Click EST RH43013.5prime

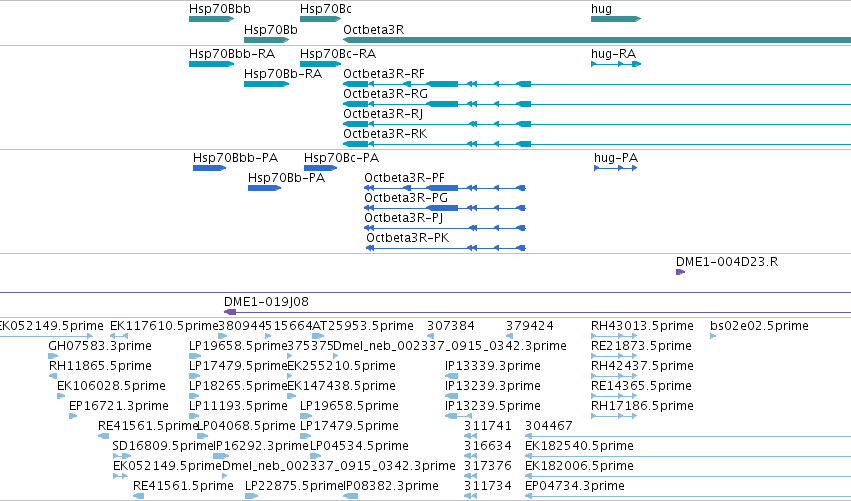tap(614, 337)
